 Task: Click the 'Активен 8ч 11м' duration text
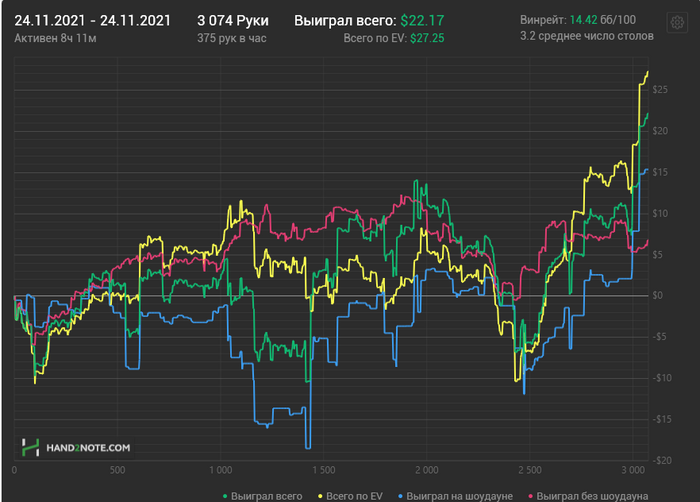[55, 38]
